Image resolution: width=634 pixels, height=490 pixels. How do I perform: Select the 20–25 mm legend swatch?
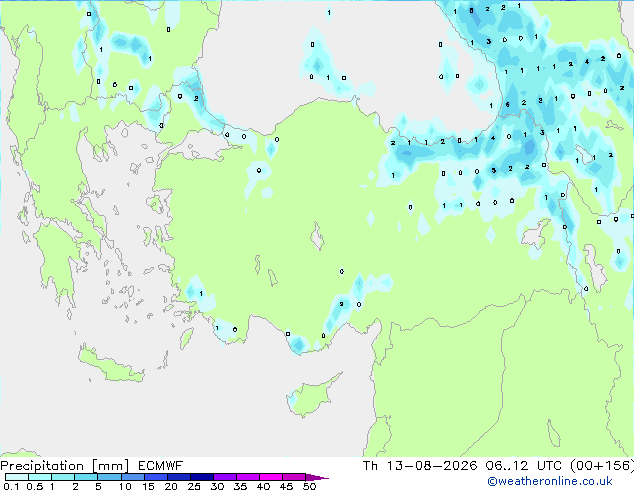click(x=178, y=477)
